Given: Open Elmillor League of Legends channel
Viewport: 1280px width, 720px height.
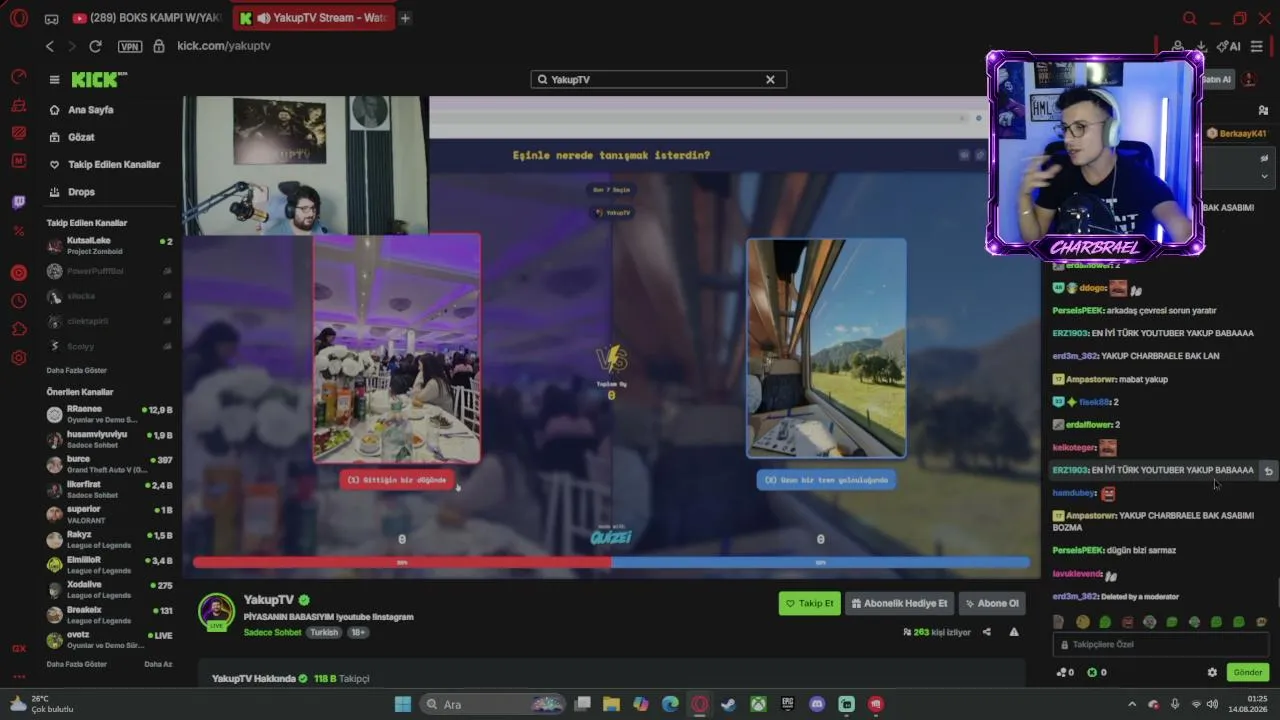Looking at the screenshot, I should pos(110,565).
